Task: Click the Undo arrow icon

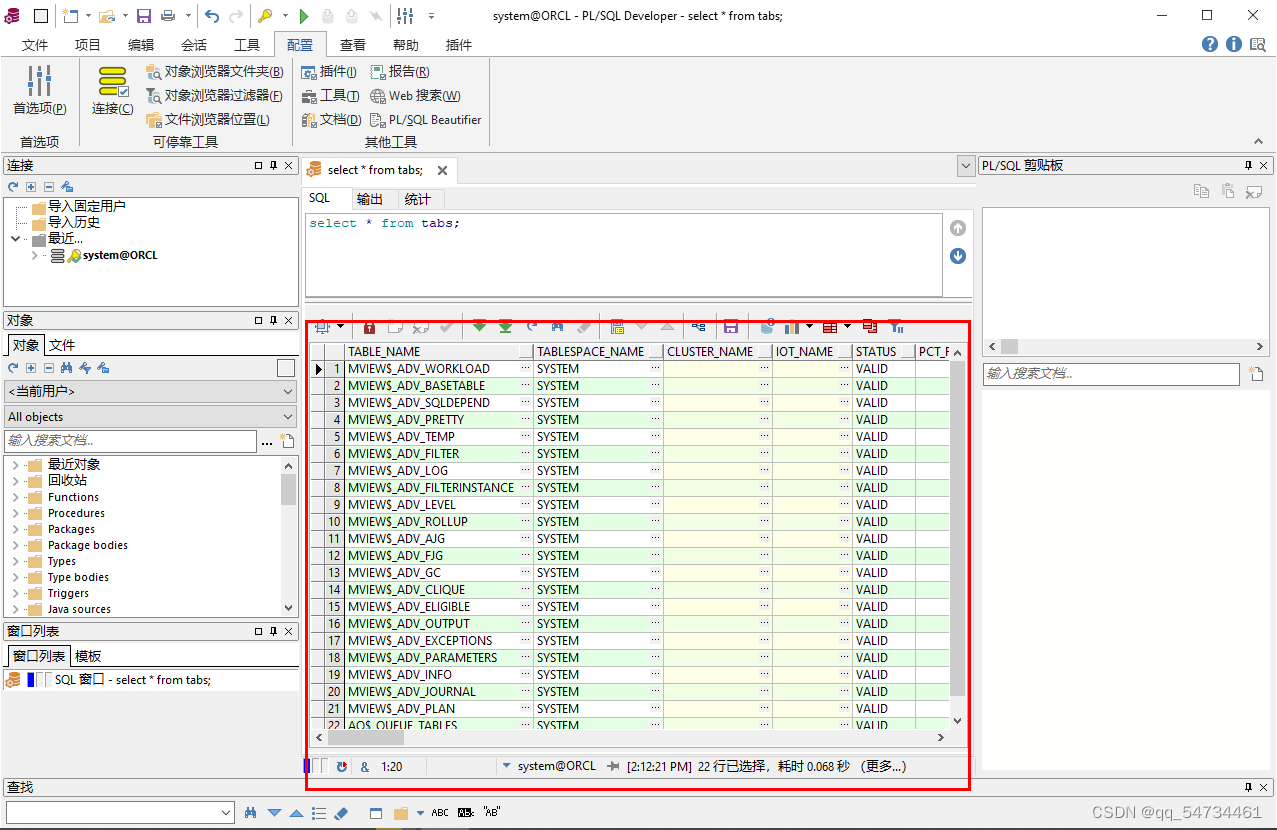Action: tap(212, 15)
